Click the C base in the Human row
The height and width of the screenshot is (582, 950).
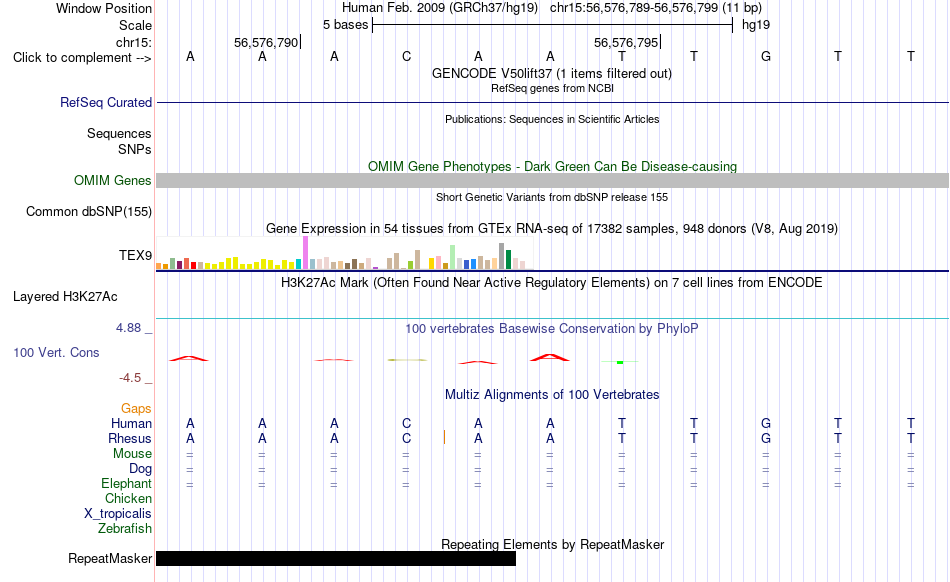pos(406,423)
